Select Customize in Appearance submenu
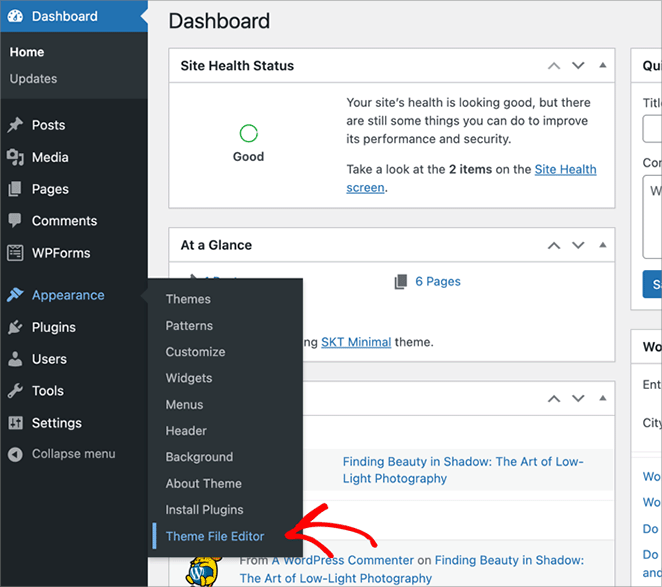662x587 pixels. coord(195,352)
